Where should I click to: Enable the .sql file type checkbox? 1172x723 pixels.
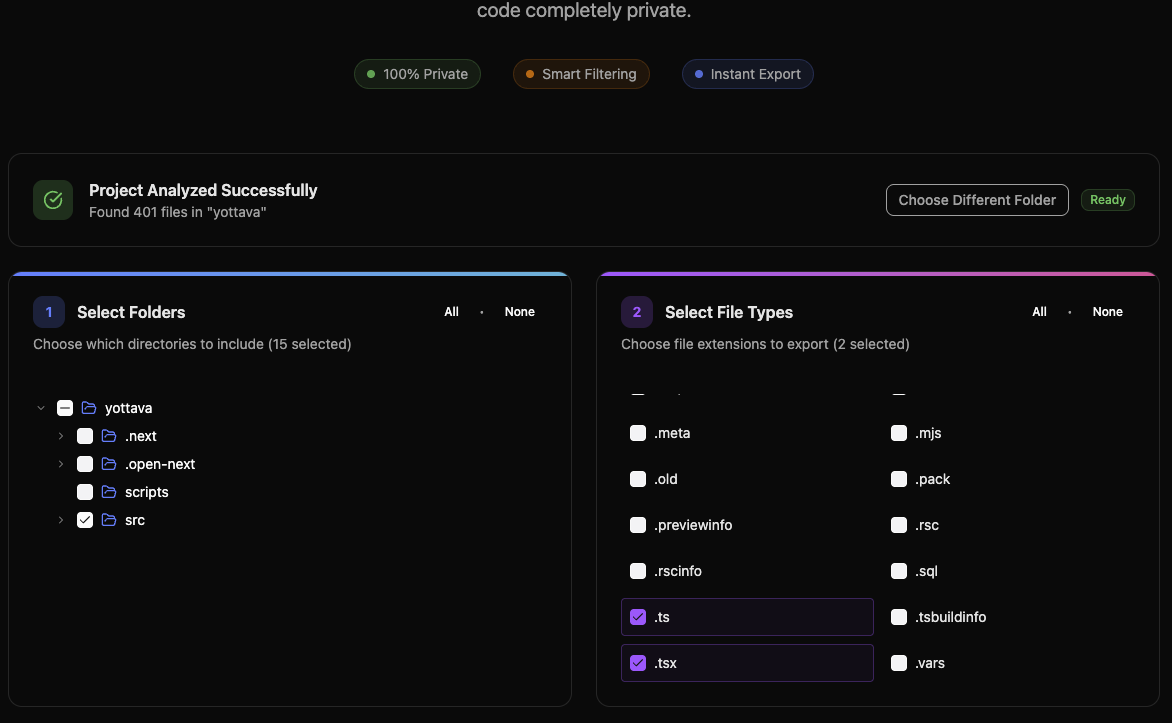(899, 571)
